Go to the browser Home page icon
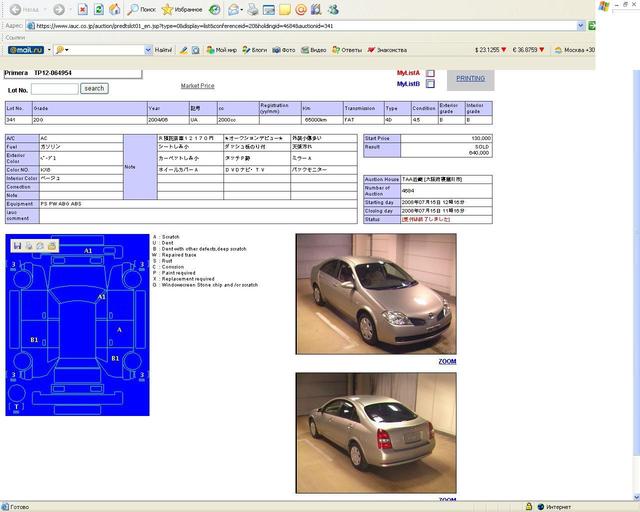640x512 pixels. point(115,9)
